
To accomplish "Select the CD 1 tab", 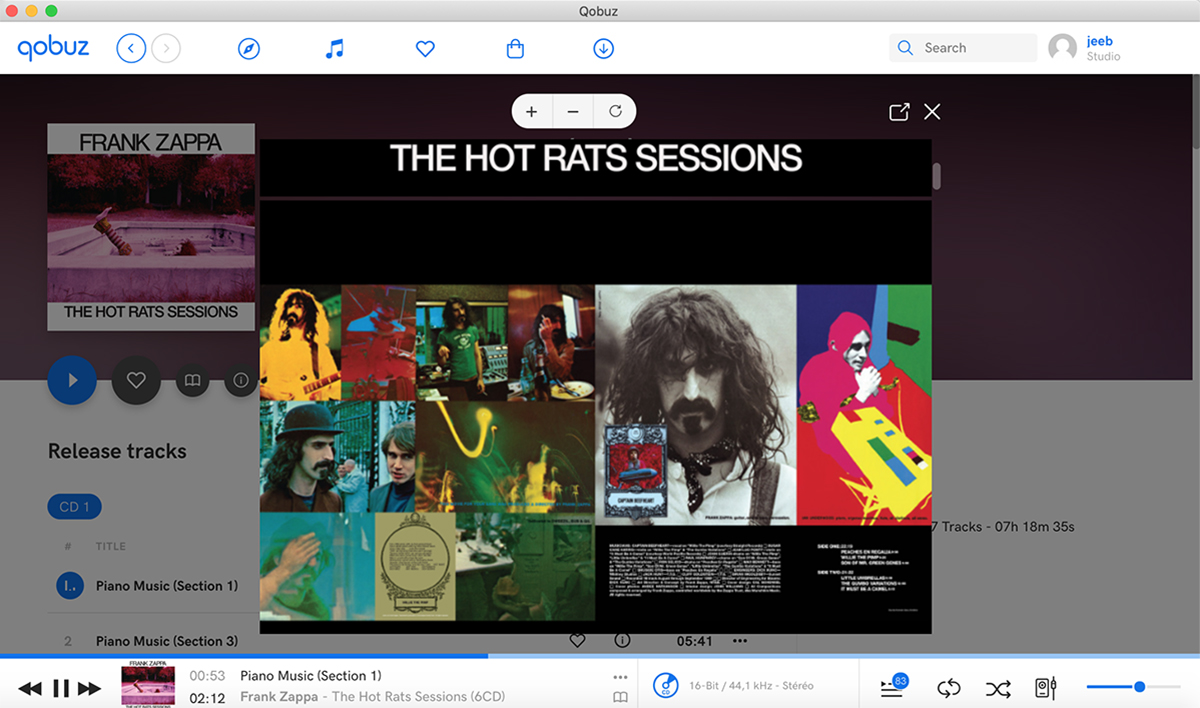I will coord(75,507).
